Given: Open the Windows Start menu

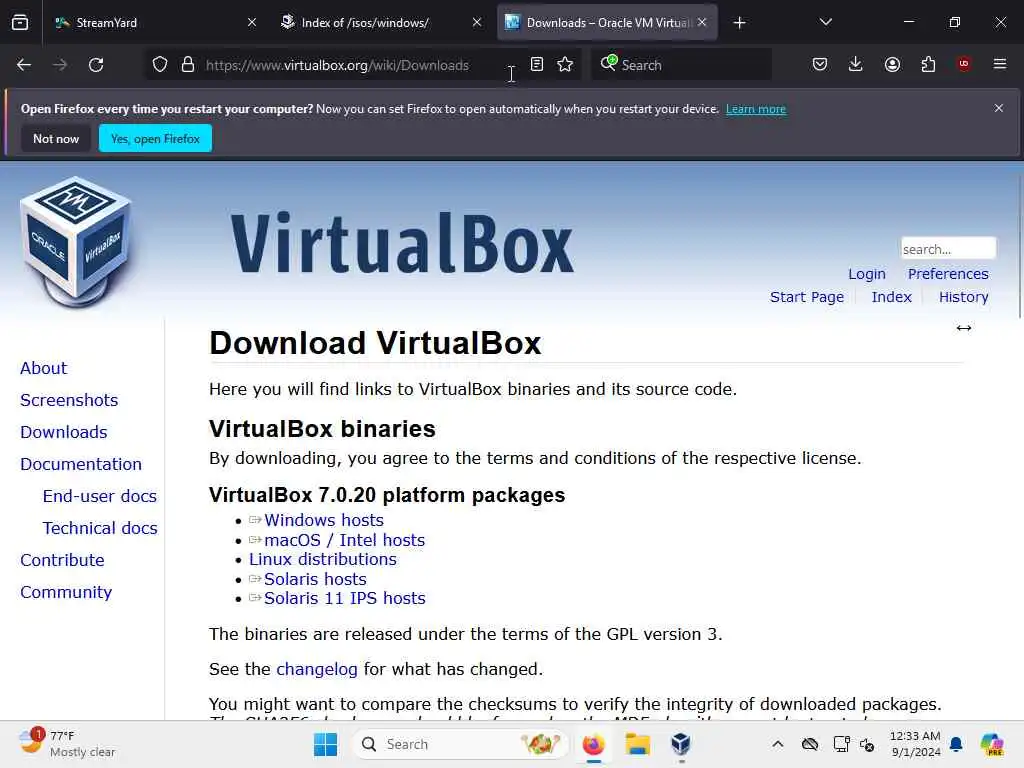Looking at the screenshot, I should pyautogui.click(x=325, y=744).
